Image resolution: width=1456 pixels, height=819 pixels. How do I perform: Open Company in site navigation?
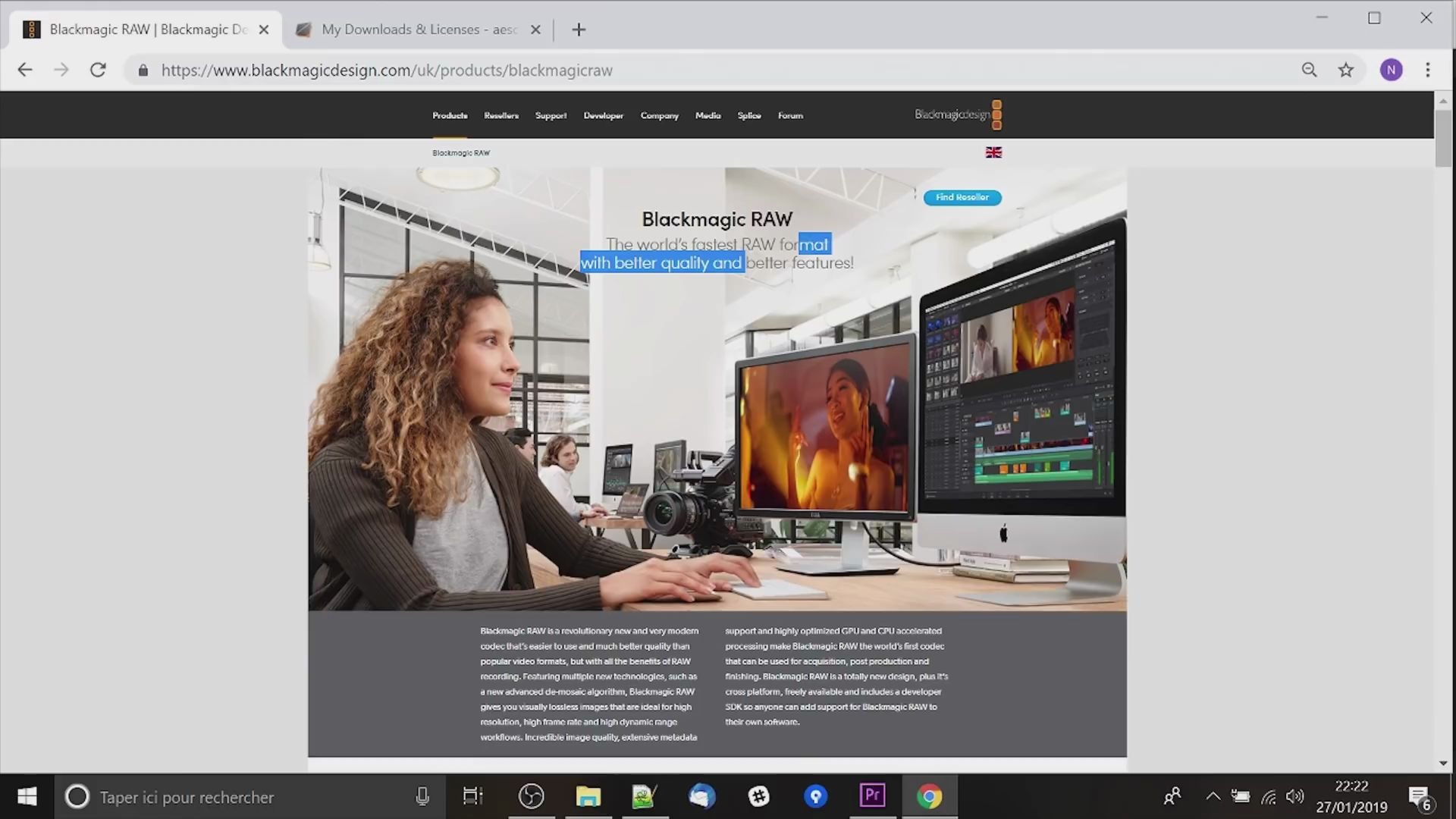point(659,115)
